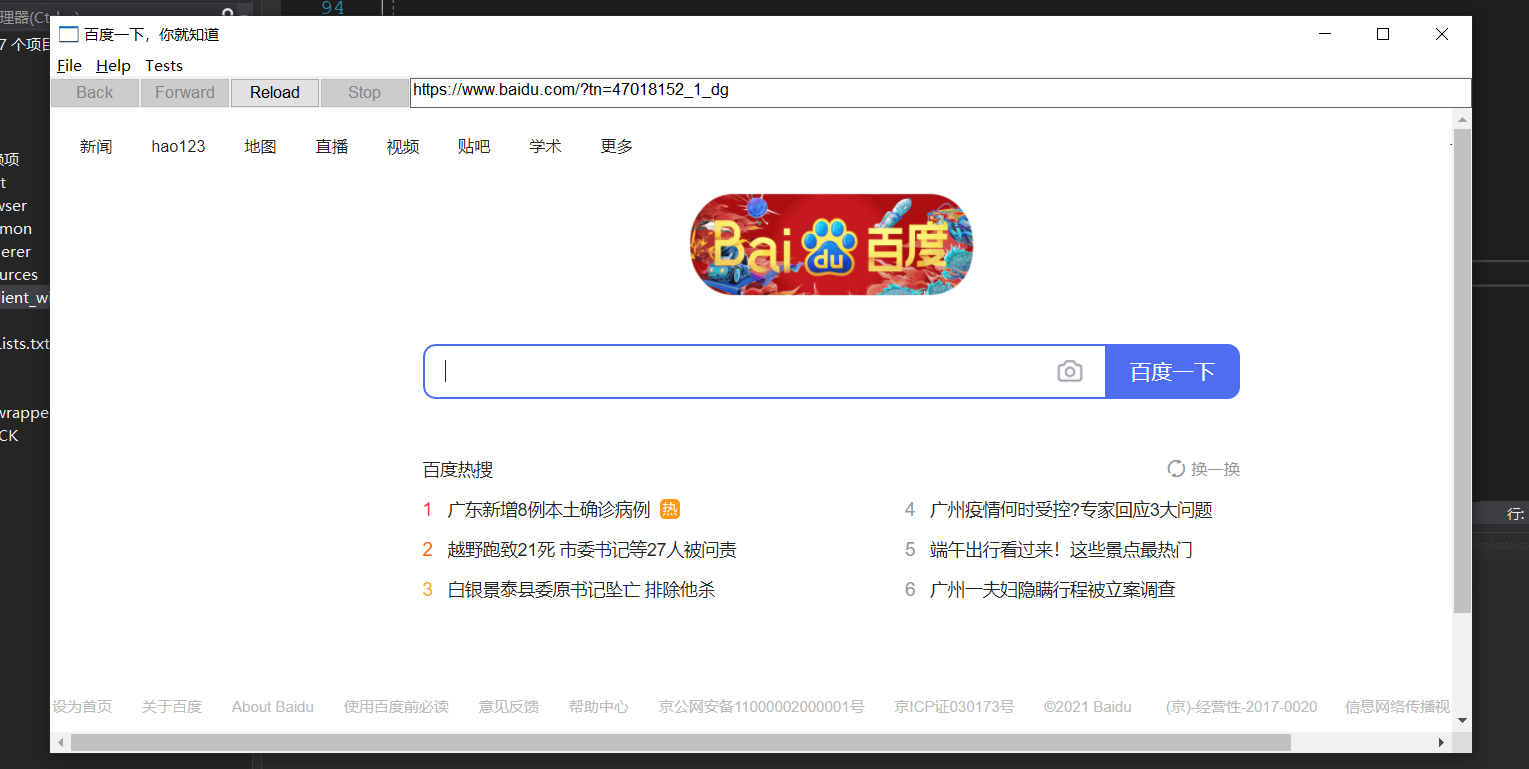Click the vertical scrollbar down arrow
Screen dimensions: 1529x769
(1462, 721)
